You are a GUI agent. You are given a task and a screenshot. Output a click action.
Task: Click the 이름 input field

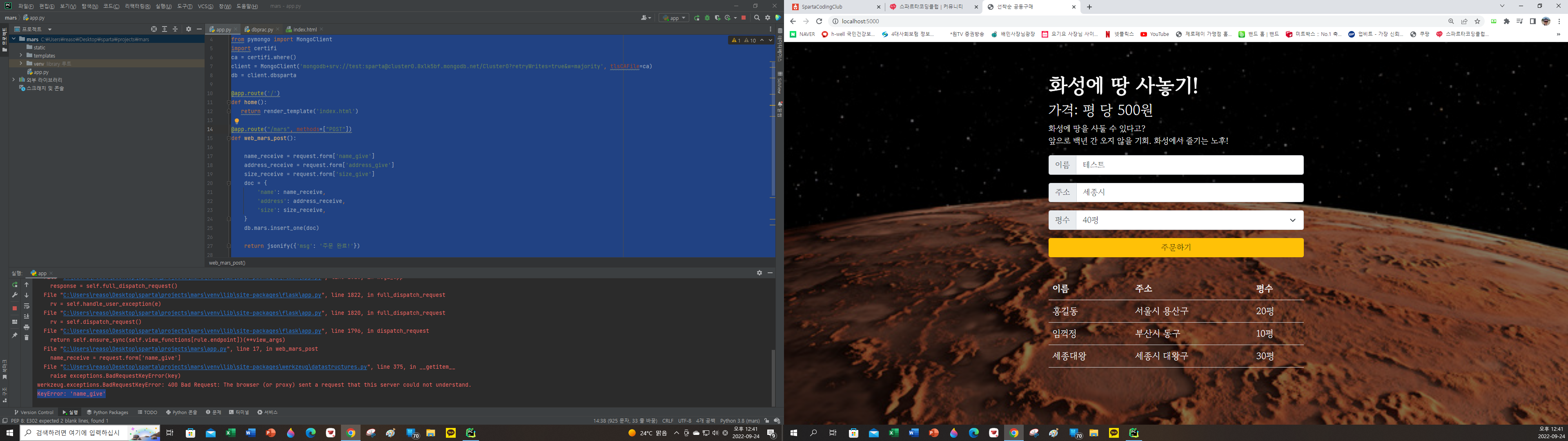coord(1189,165)
